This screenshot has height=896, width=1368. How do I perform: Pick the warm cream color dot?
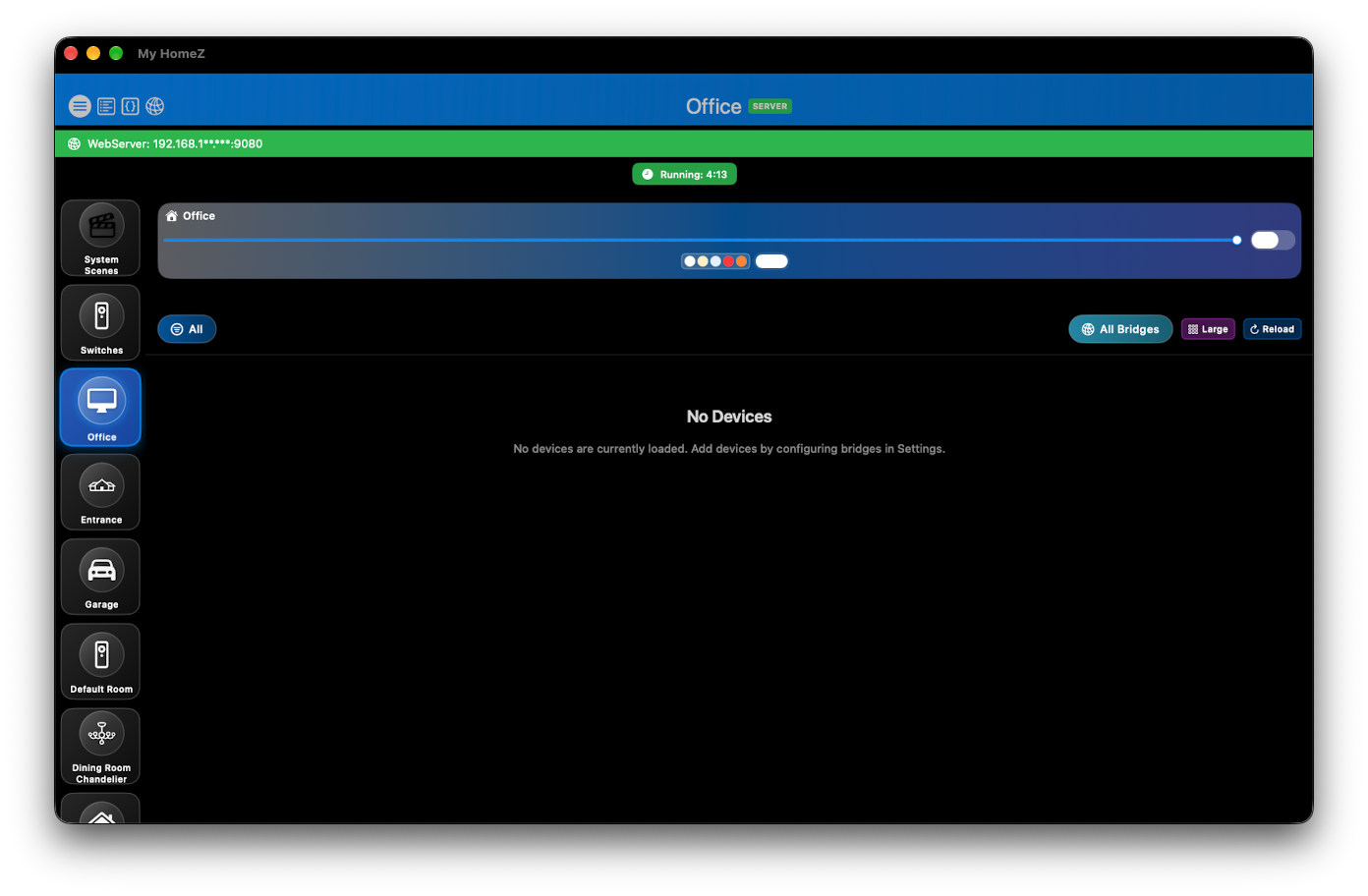(703, 261)
